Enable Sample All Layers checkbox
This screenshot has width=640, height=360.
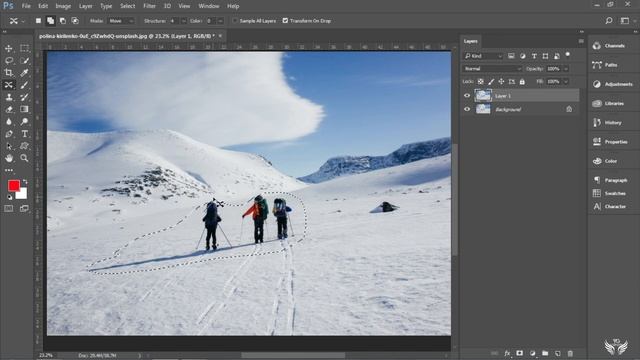coord(235,21)
